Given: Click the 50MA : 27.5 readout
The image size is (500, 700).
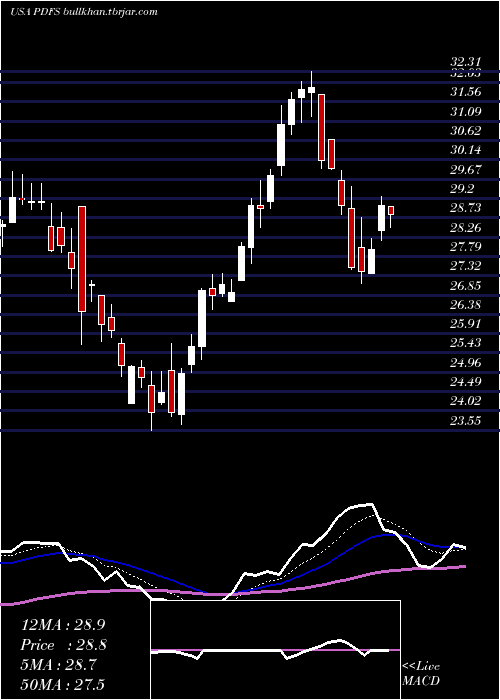Looking at the screenshot, I should pos(63,685).
